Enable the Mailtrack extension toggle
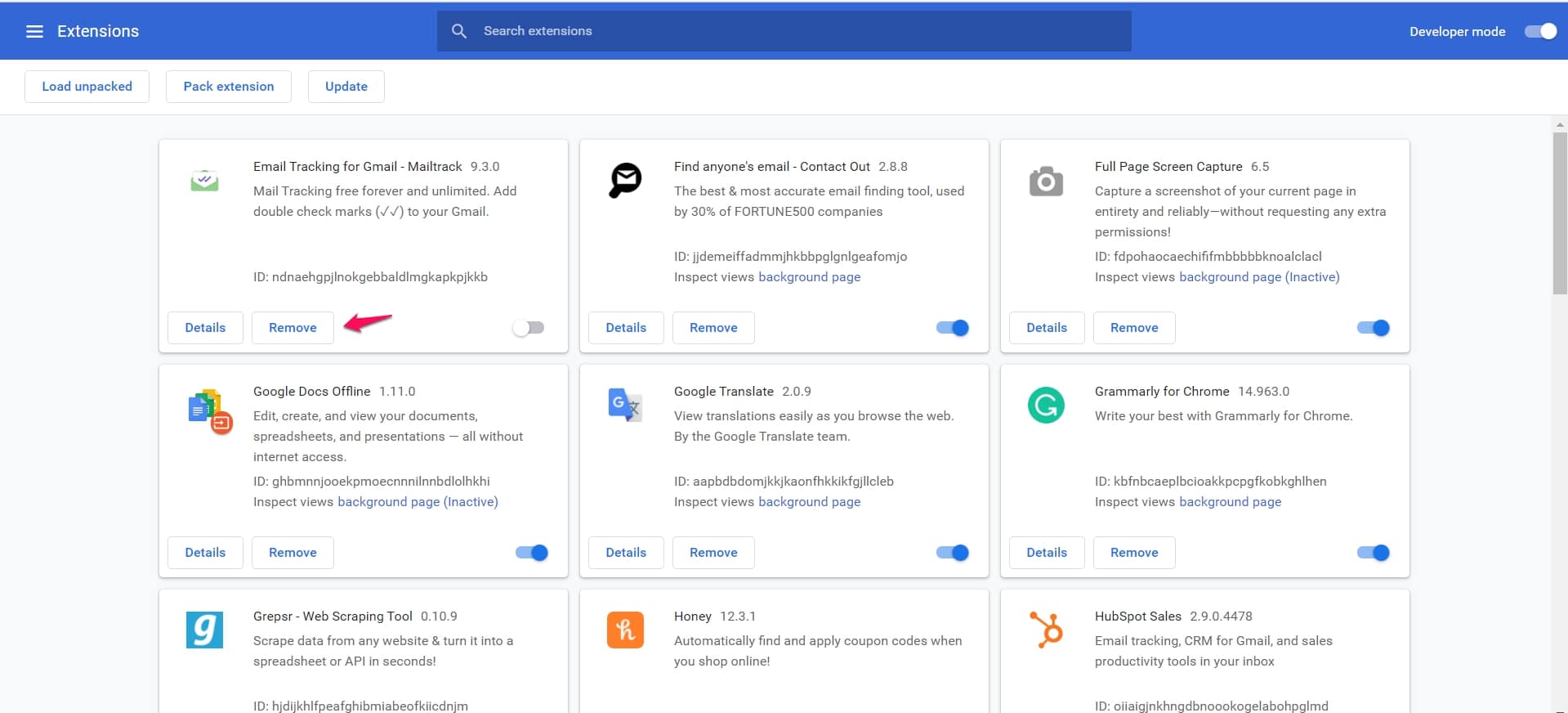The width and height of the screenshot is (1568, 713). point(529,328)
